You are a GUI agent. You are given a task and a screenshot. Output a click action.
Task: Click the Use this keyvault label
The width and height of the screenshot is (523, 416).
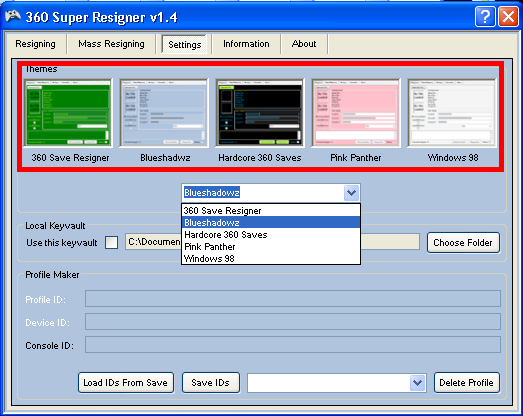(x=62, y=243)
